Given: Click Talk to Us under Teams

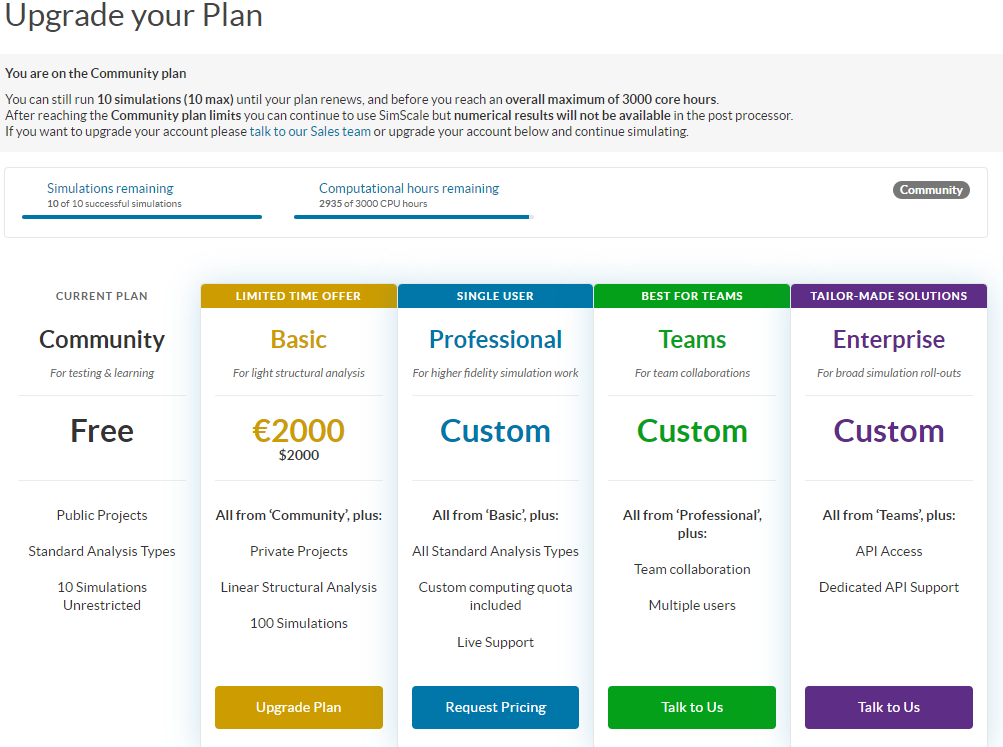Looking at the screenshot, I should [x=692, y=707].
